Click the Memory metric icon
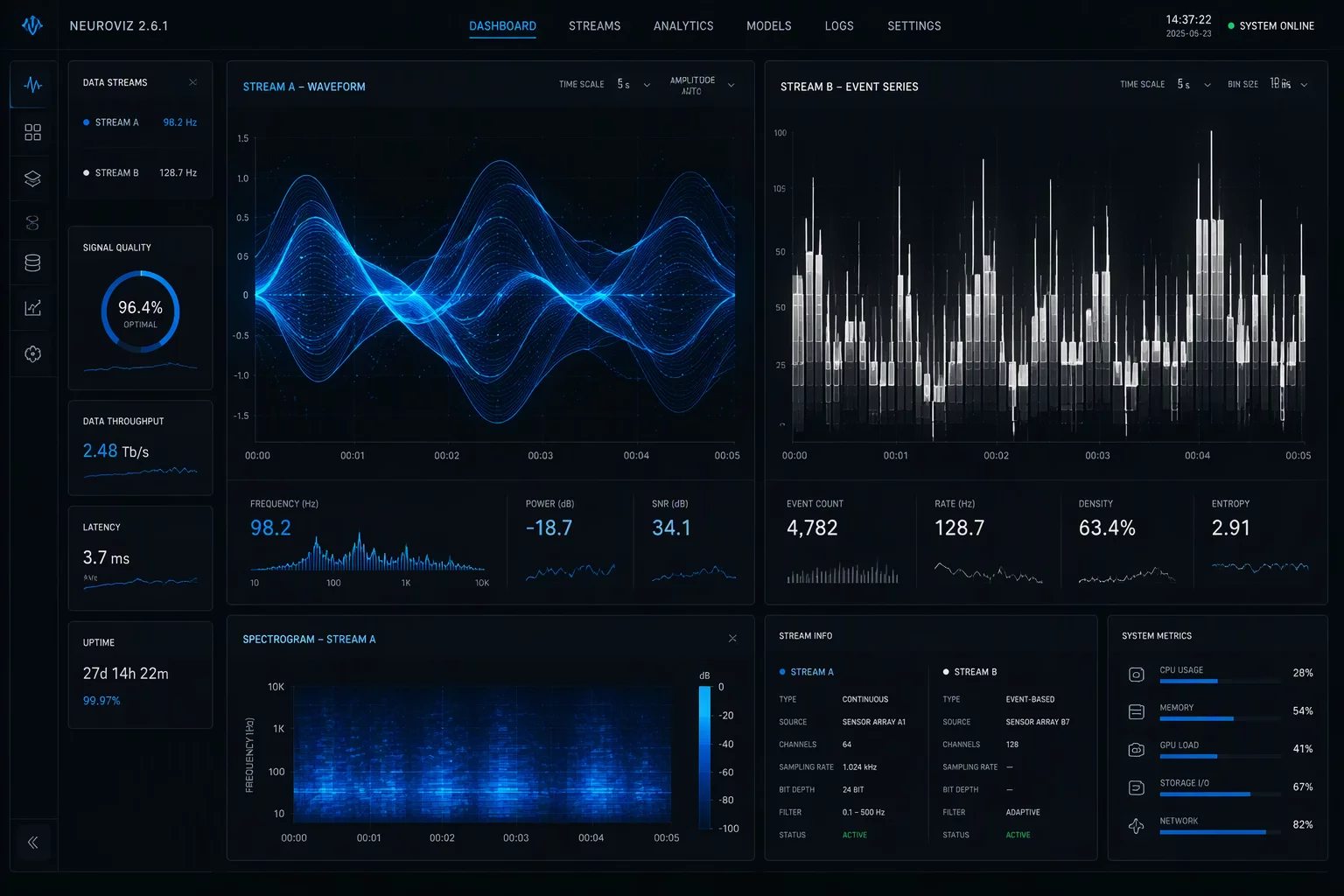 coord(1136,711)
